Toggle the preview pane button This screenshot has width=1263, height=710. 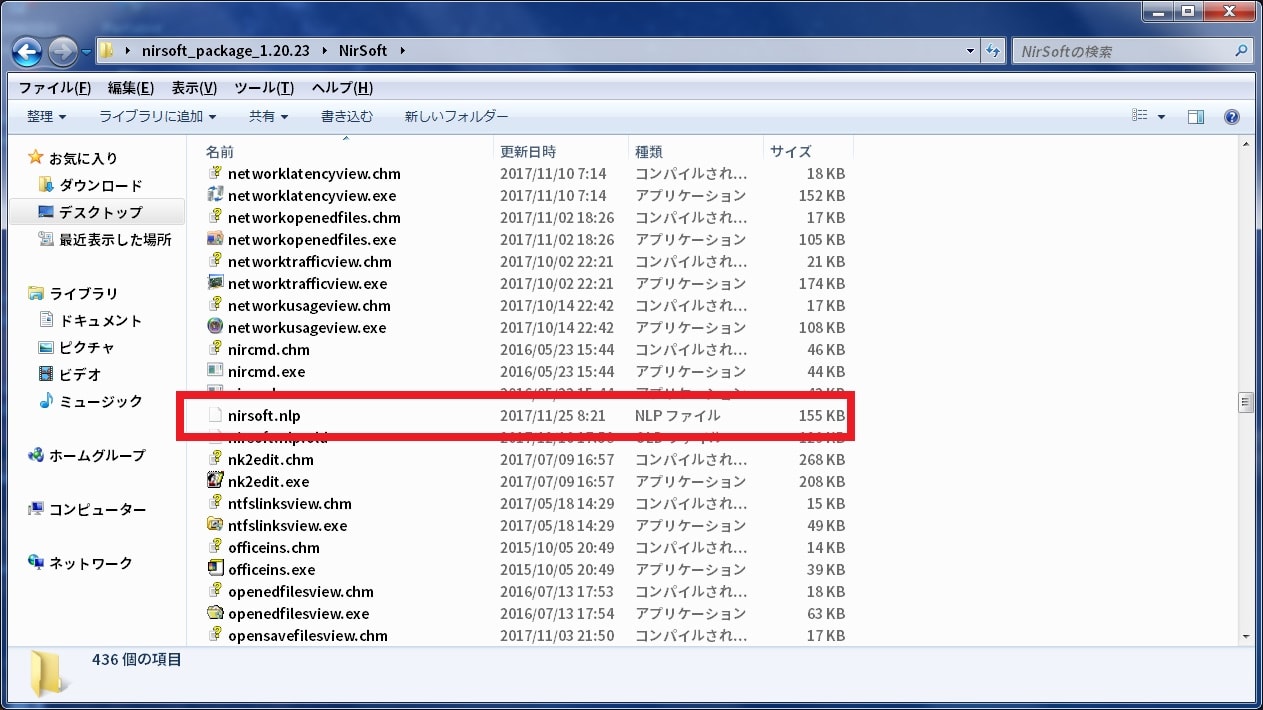click(1196, 117)
